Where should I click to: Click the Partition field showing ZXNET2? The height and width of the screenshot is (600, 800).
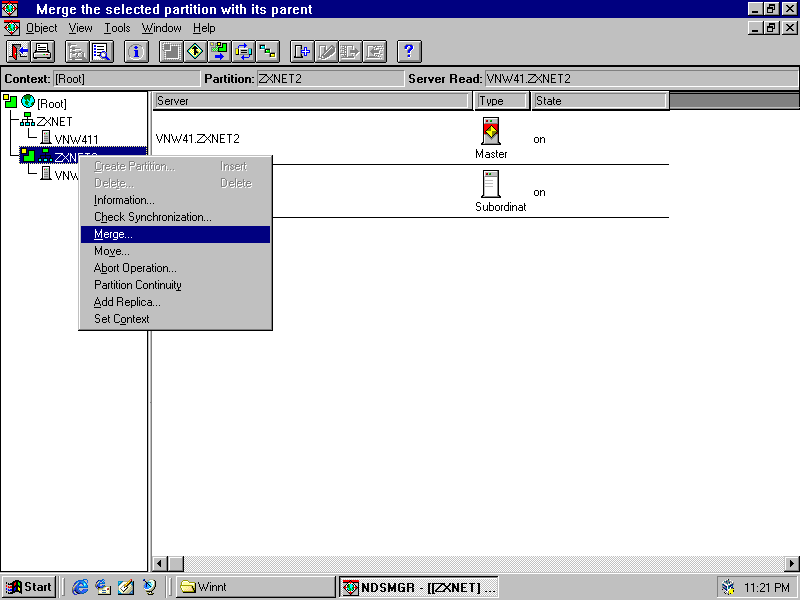pos(330,79)
